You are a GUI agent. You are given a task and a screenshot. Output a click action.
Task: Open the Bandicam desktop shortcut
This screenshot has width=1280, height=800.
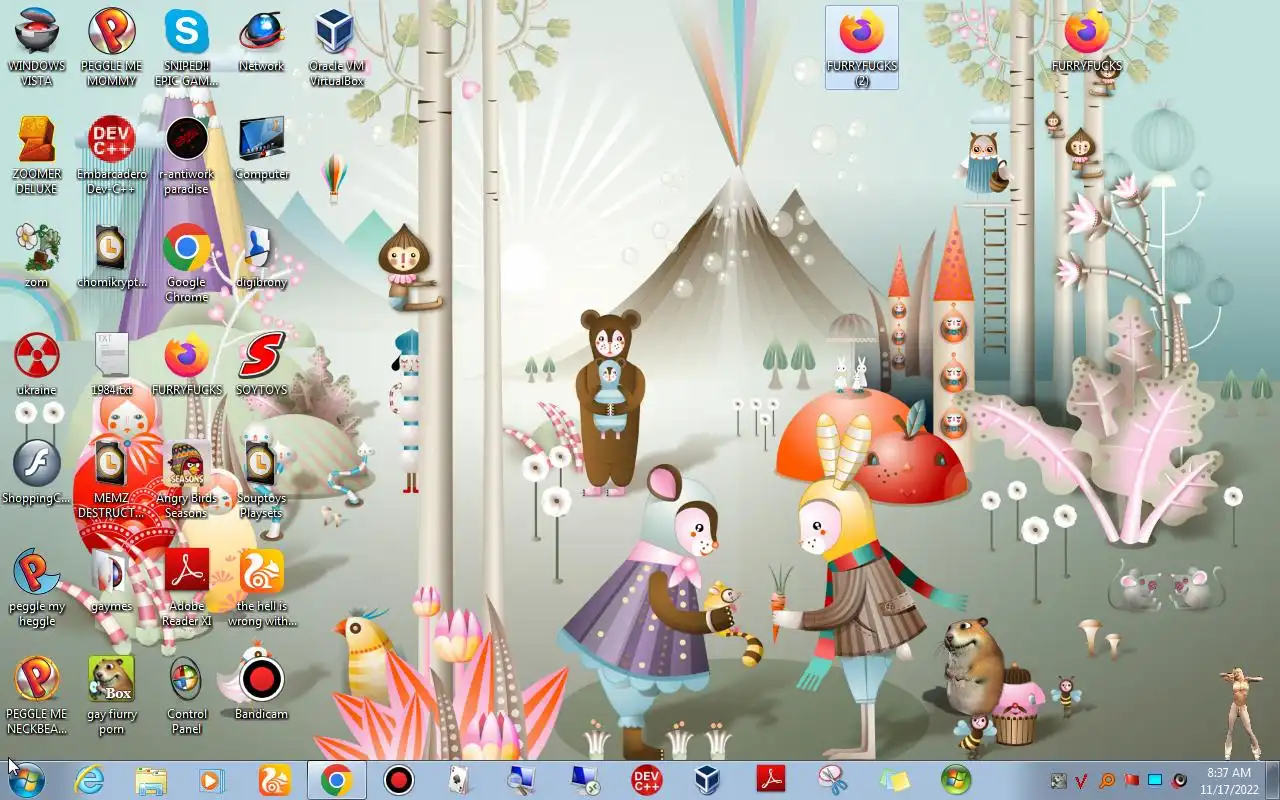coord(262,687)
